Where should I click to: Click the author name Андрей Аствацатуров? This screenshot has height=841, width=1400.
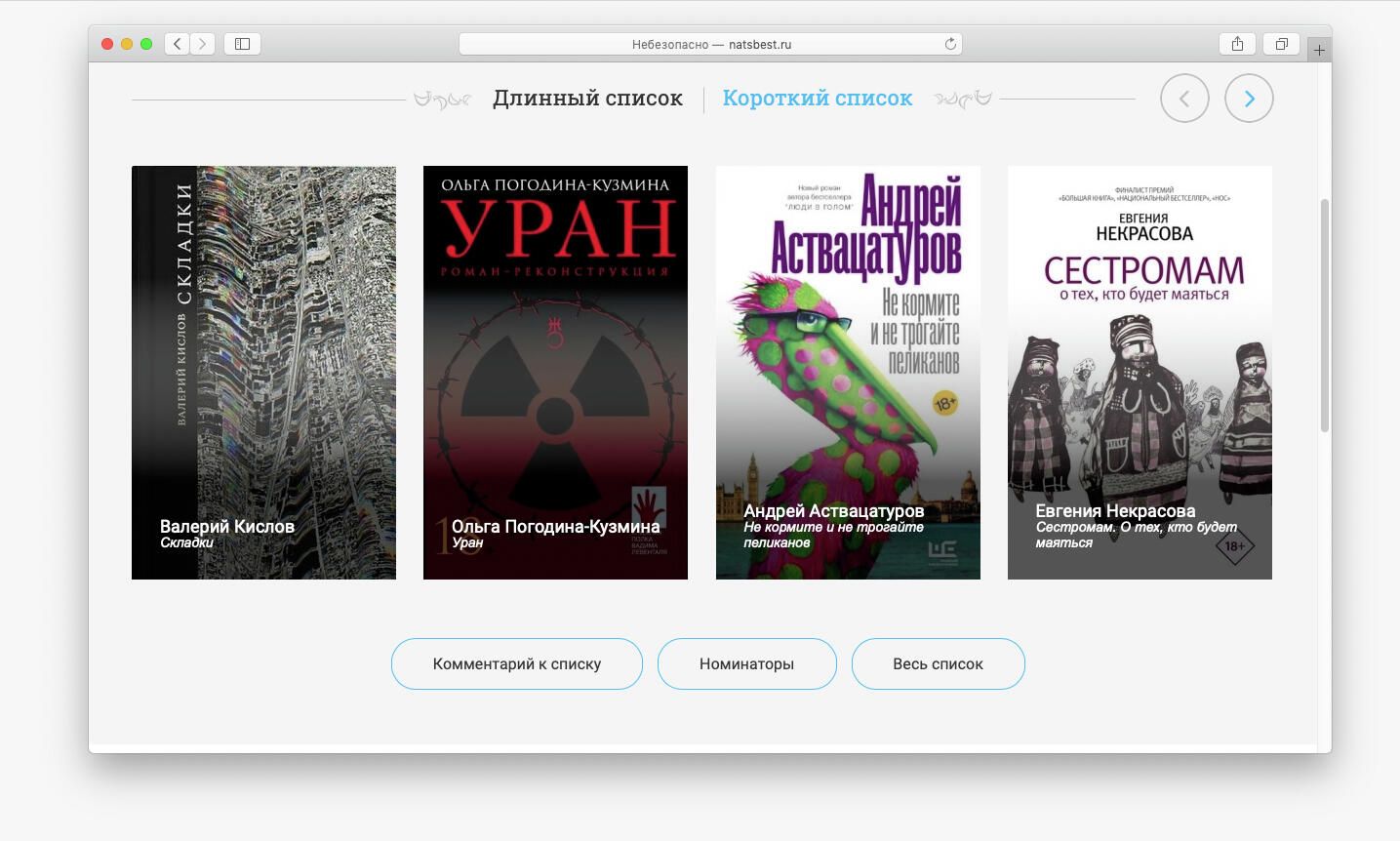(834, 511)
